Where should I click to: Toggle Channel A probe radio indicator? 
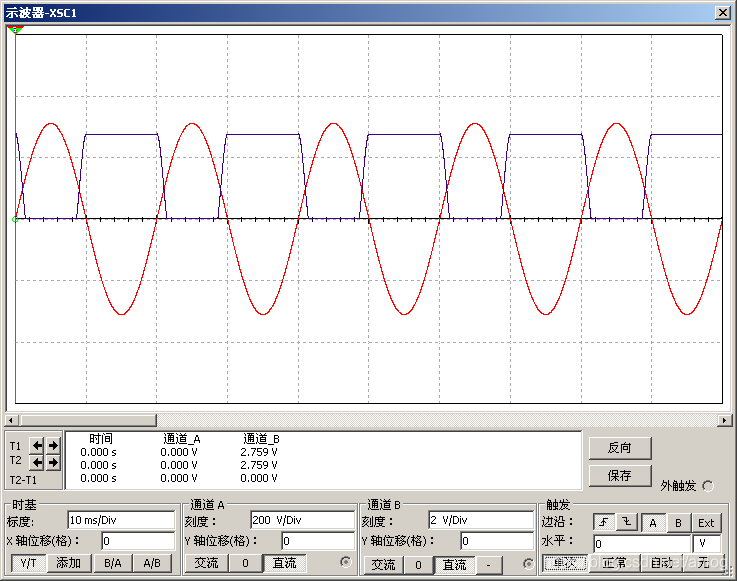coord(346,562)
